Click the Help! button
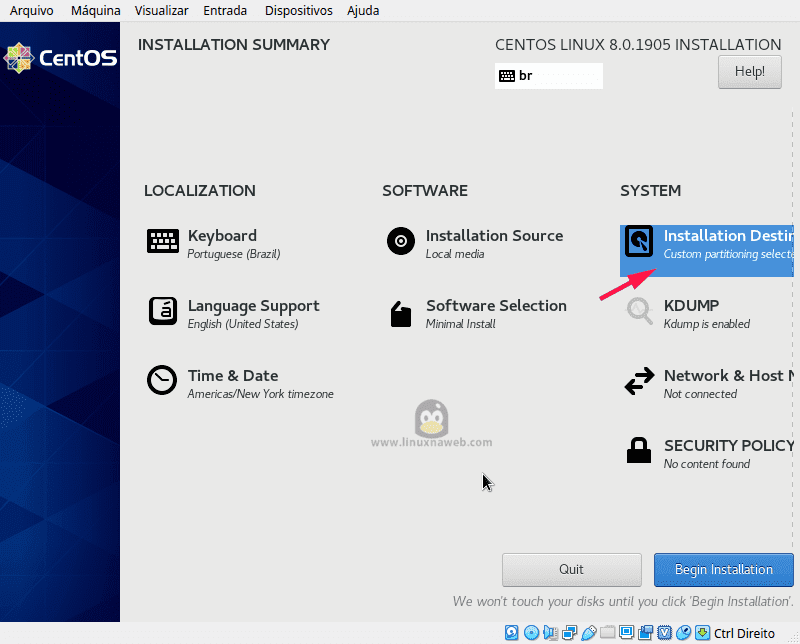This screenshot has width=800, height=644. click(749, 72)
